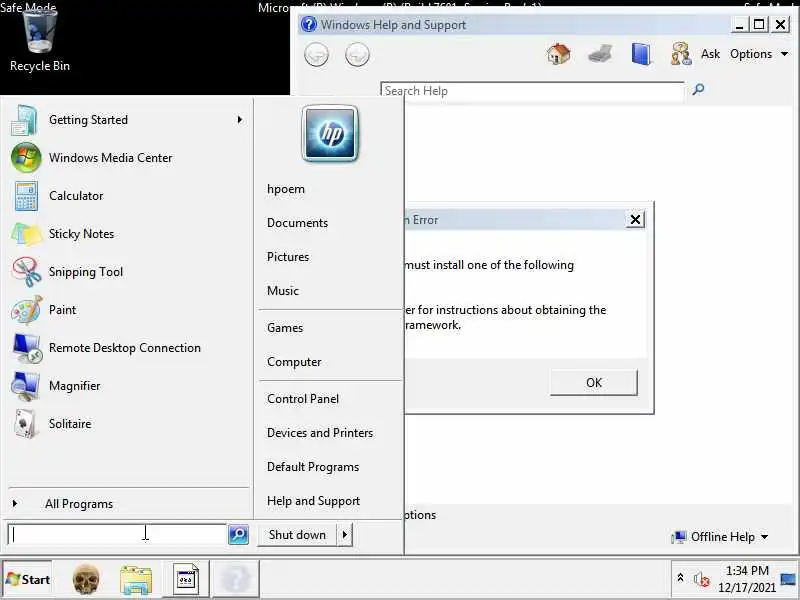The width and height of the screenshot is (800, 600).
Task: Open Music from Start menu
Action: (283, 291)
